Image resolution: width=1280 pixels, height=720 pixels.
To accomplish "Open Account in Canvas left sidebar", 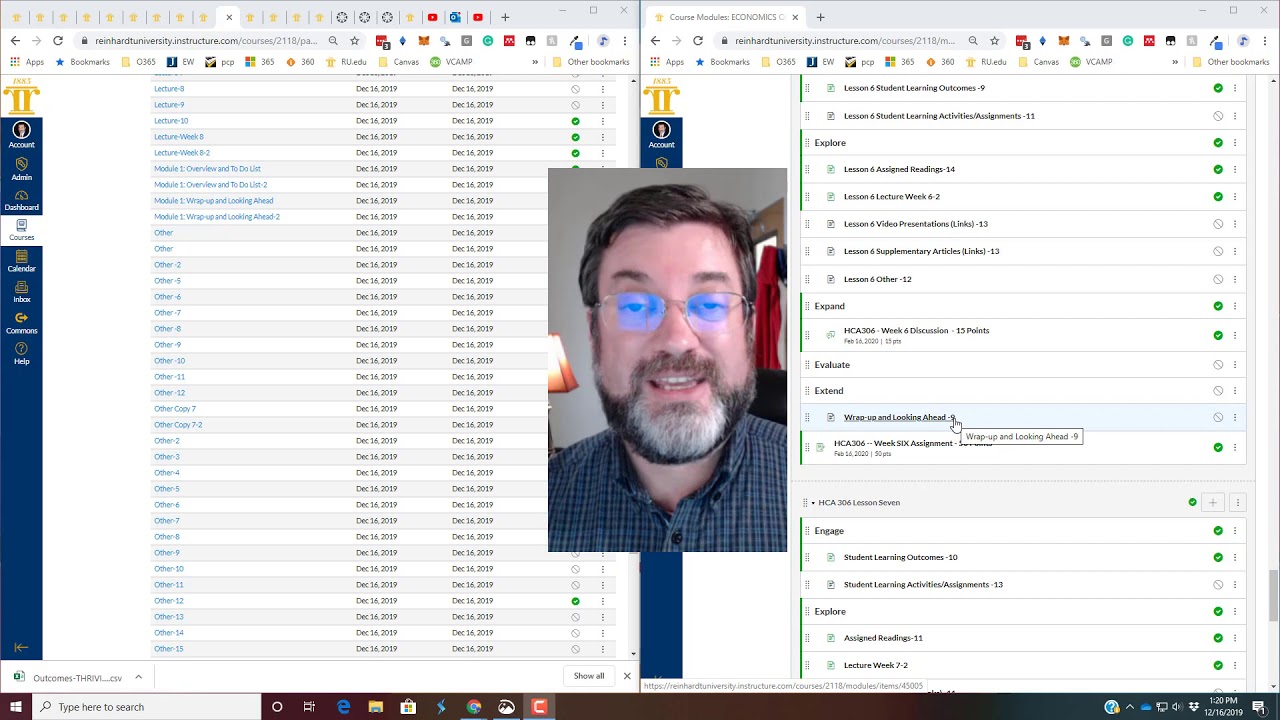I will 21,135.
